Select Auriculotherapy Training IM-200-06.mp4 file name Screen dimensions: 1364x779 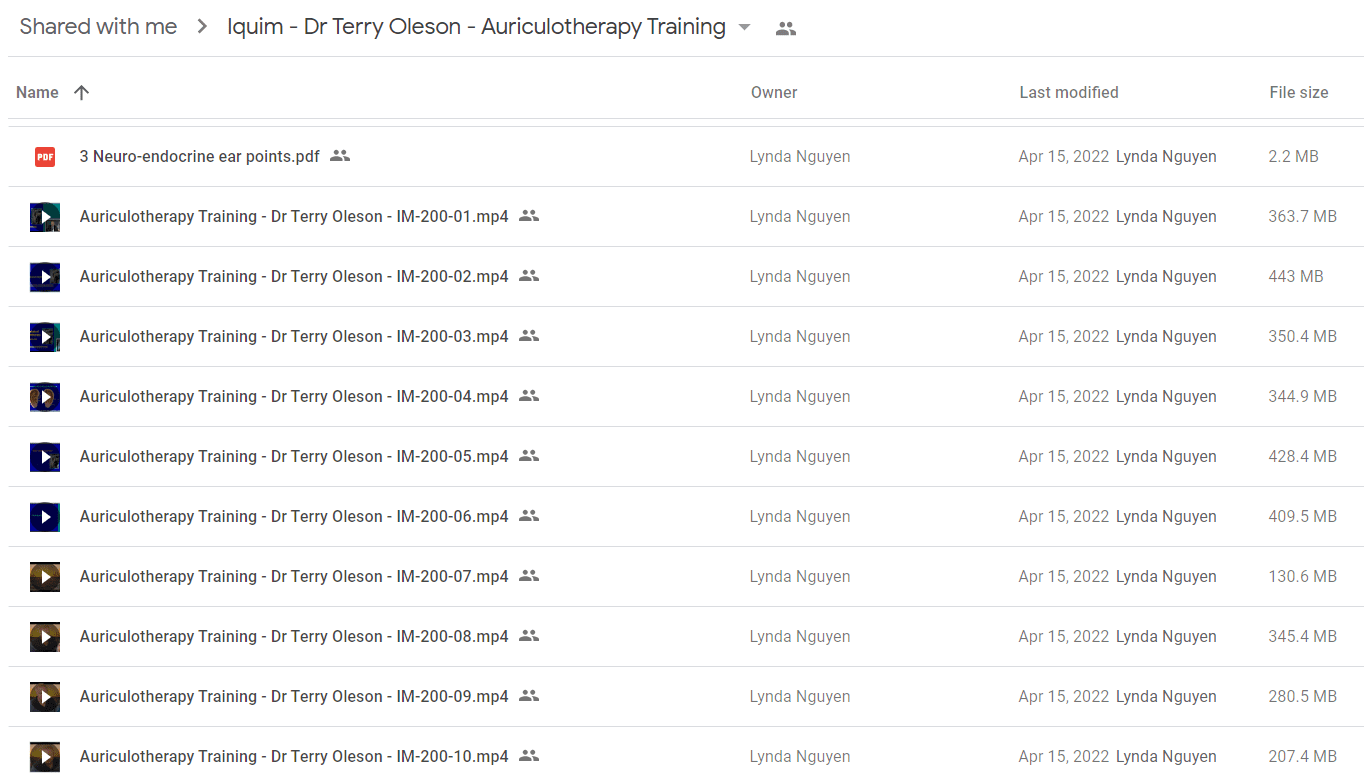point(294,516)
